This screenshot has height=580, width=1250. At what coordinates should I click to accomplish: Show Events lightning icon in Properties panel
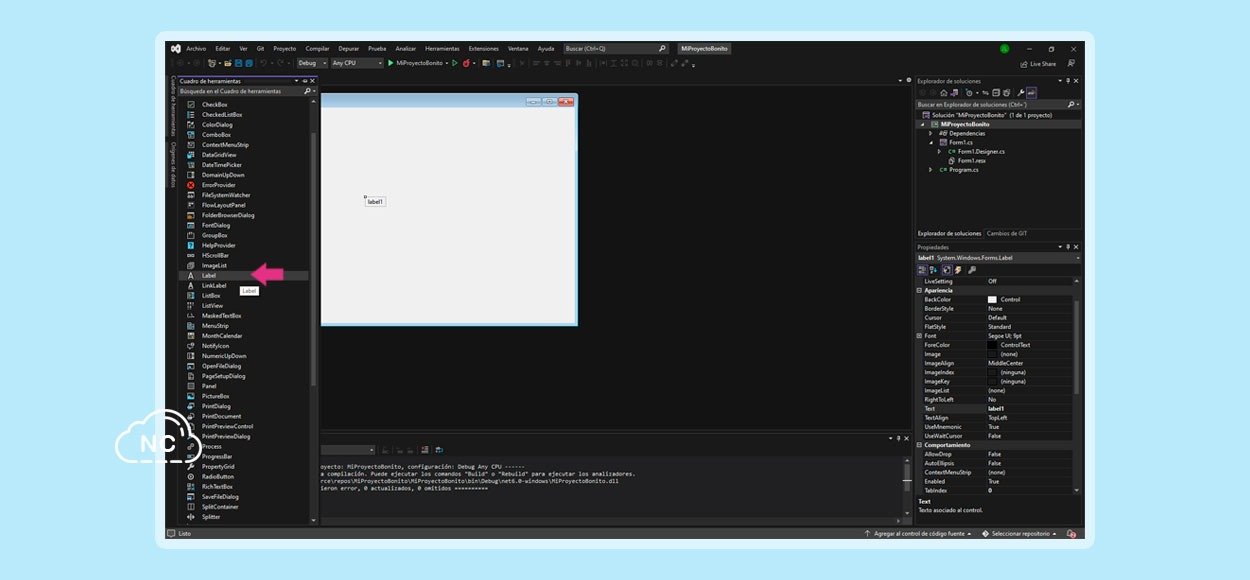tap(957, 269)
